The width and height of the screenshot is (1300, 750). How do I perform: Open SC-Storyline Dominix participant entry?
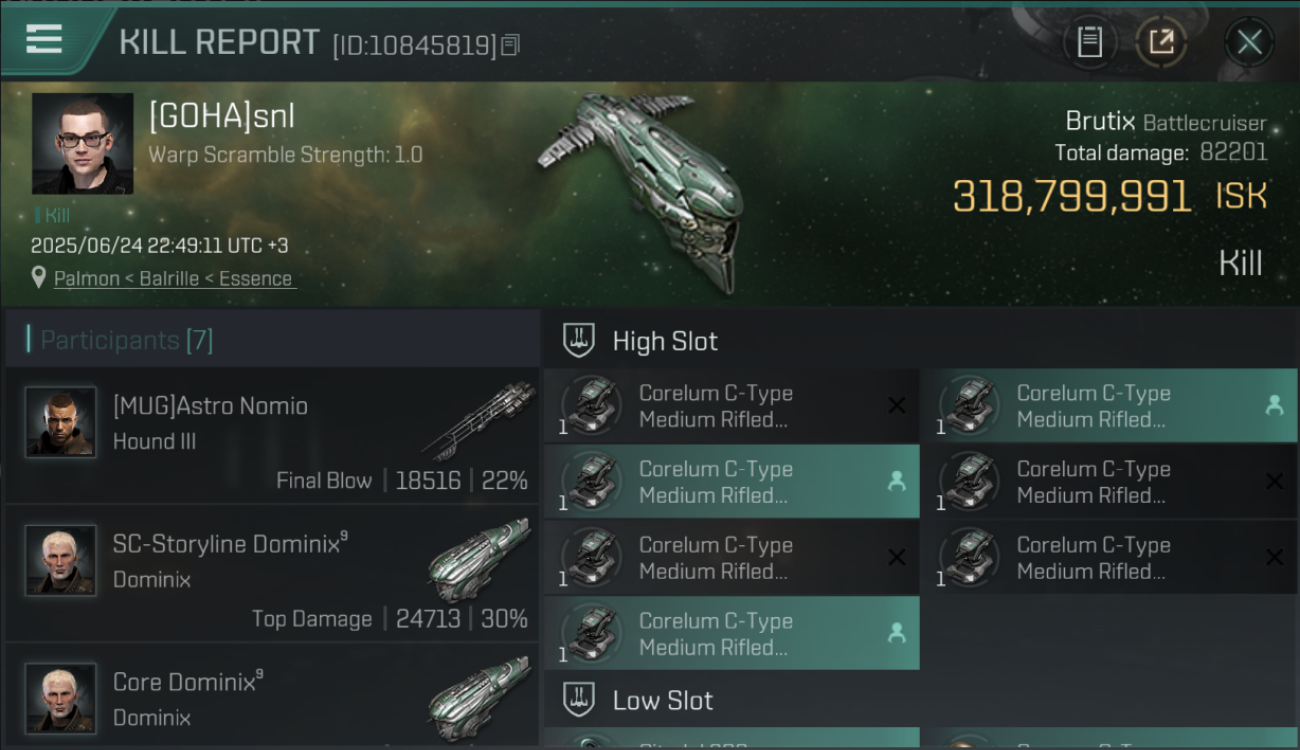point(272,573)
